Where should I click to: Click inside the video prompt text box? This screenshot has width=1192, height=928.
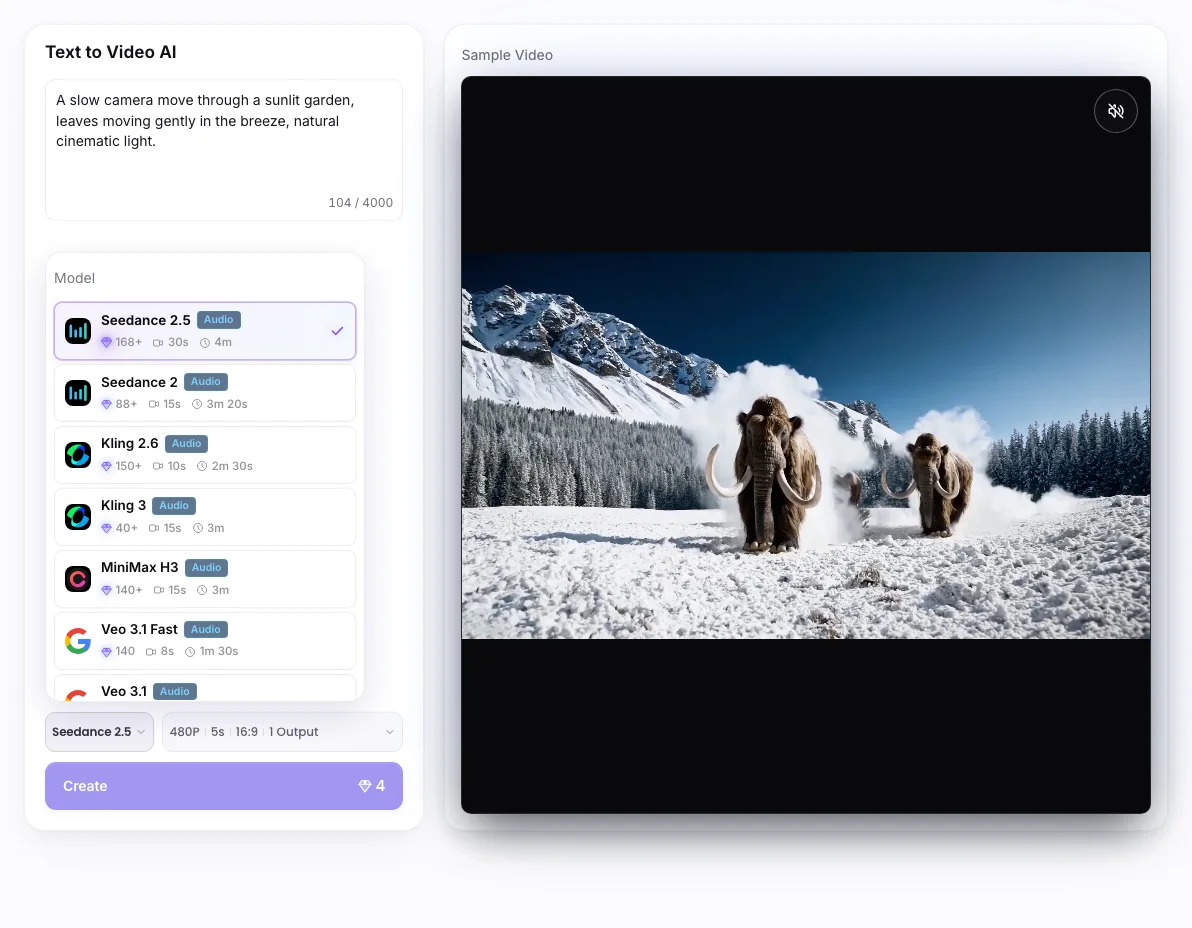224,150
